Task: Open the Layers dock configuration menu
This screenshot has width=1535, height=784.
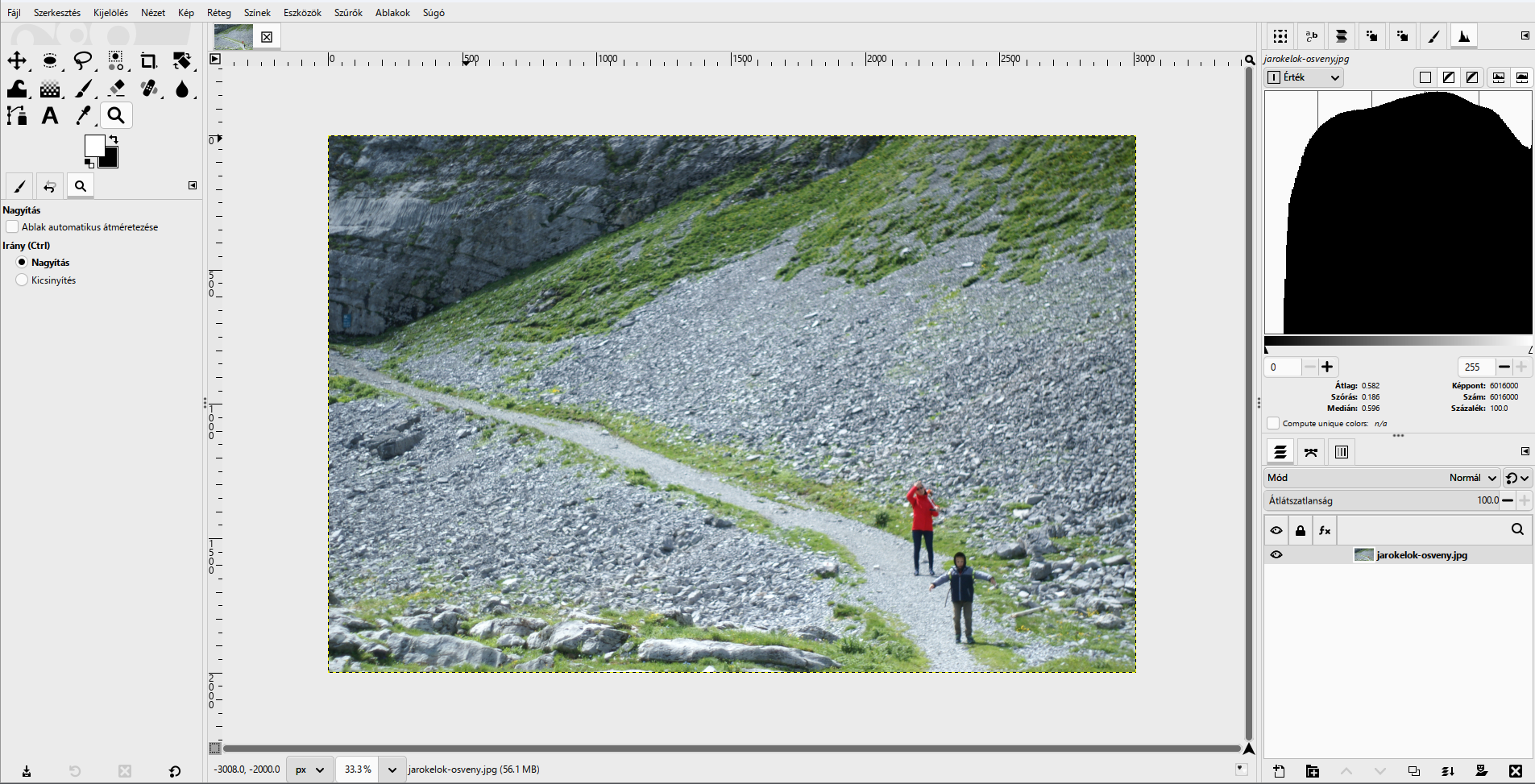Action: 1525,451
